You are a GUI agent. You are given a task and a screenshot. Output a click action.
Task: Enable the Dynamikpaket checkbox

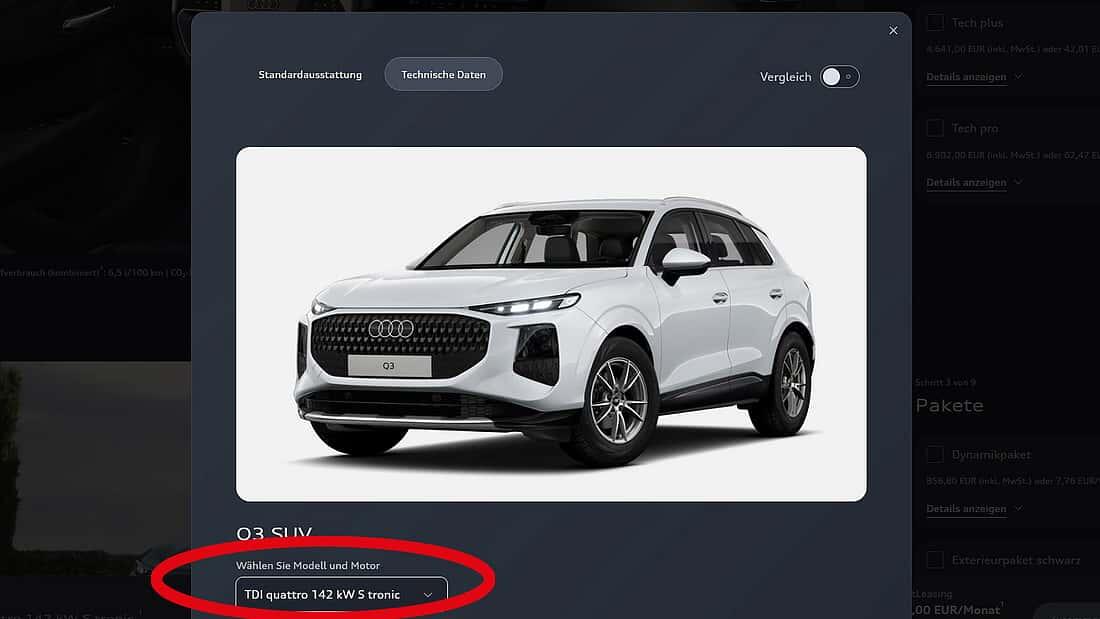click(x=934, y=454)
